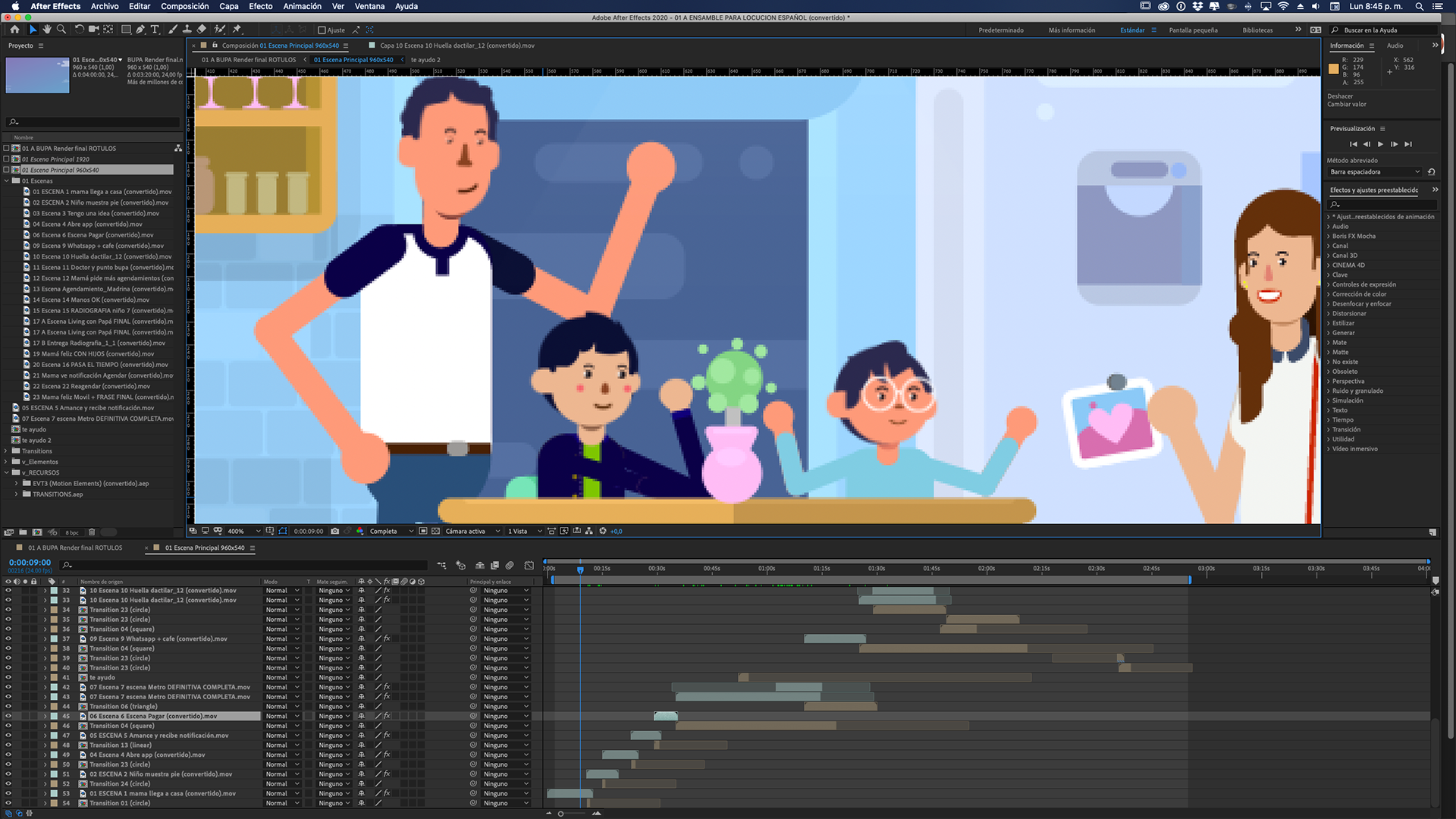Click the orange color swatch in the Información panel

[1334, 69]
